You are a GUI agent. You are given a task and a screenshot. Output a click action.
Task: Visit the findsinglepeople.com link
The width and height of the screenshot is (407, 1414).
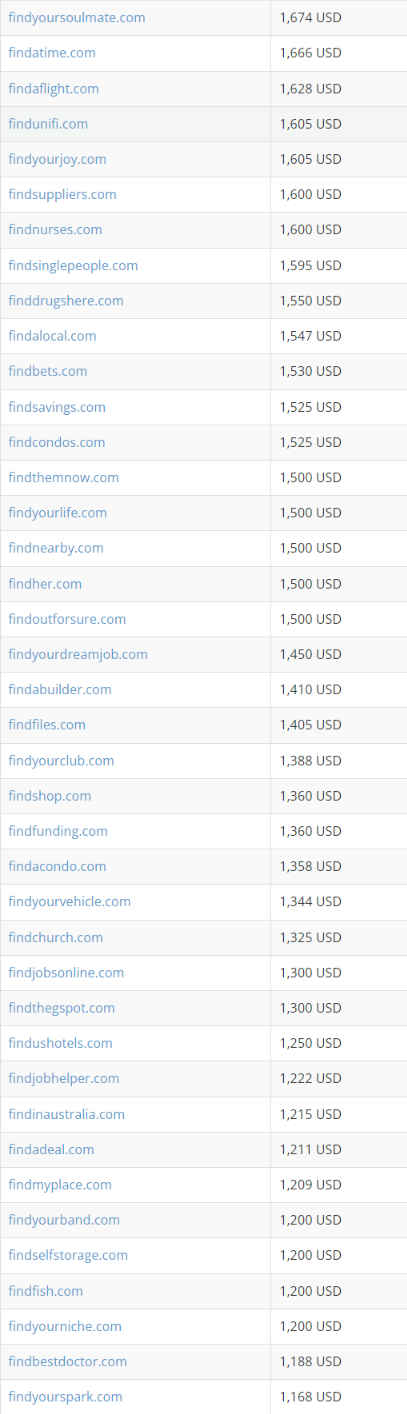coord(73,265)
